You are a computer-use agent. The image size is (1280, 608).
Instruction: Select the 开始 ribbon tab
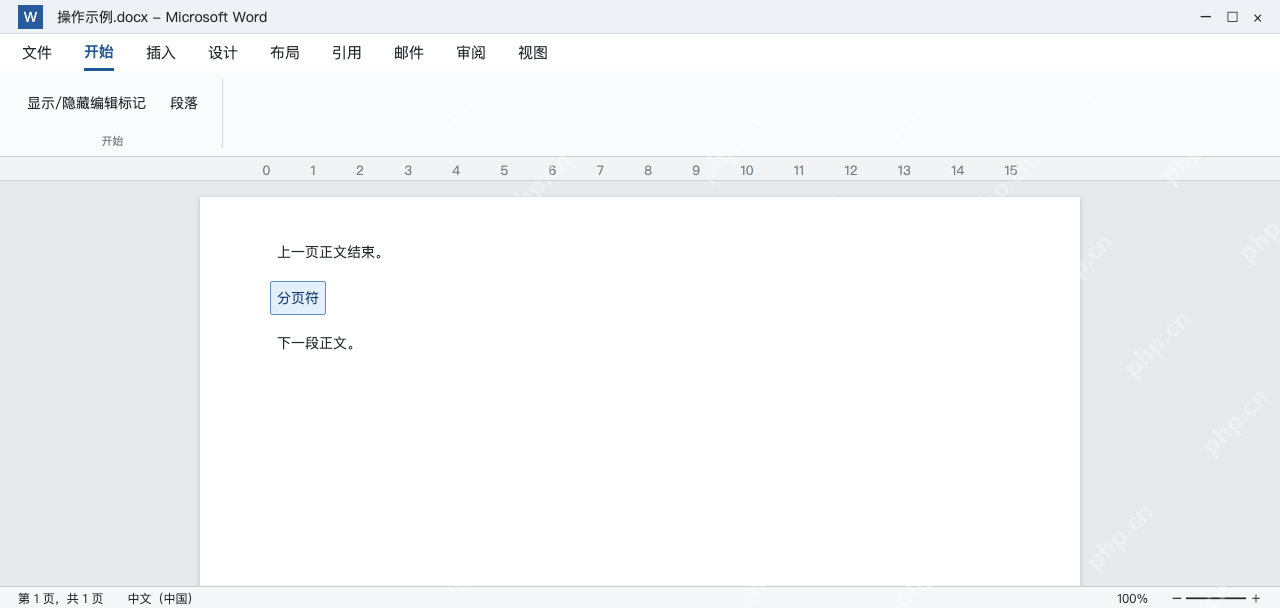(x=99, y=53)
